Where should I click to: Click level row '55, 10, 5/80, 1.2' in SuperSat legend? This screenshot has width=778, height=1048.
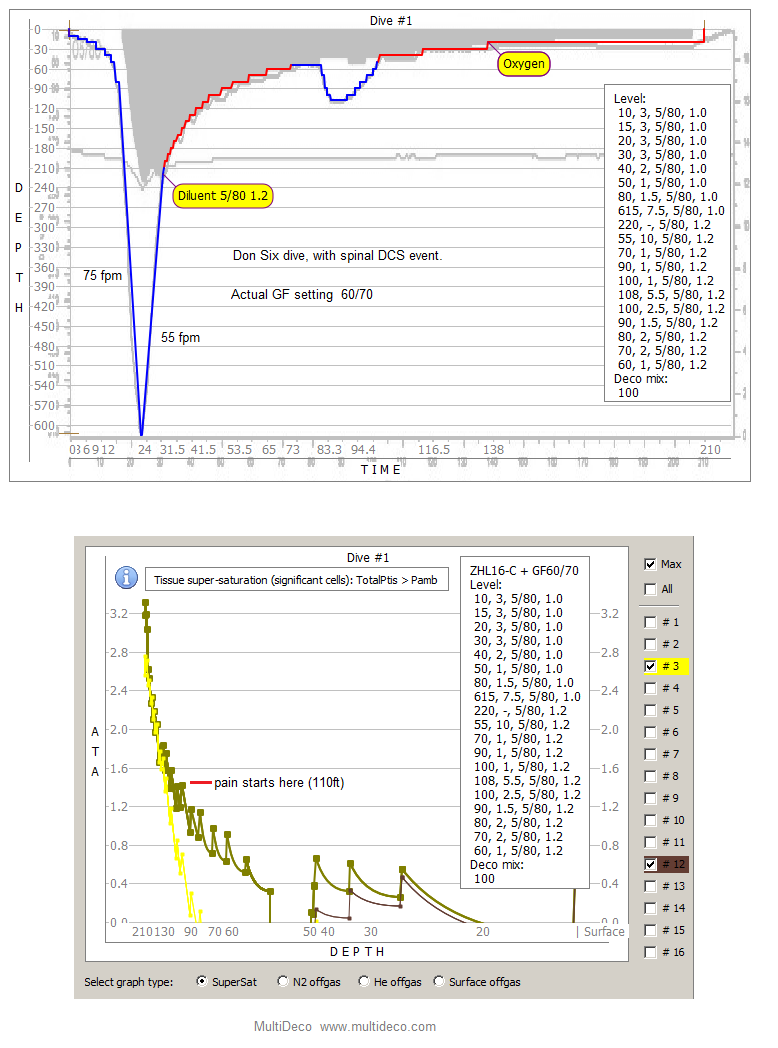(522, 725)
